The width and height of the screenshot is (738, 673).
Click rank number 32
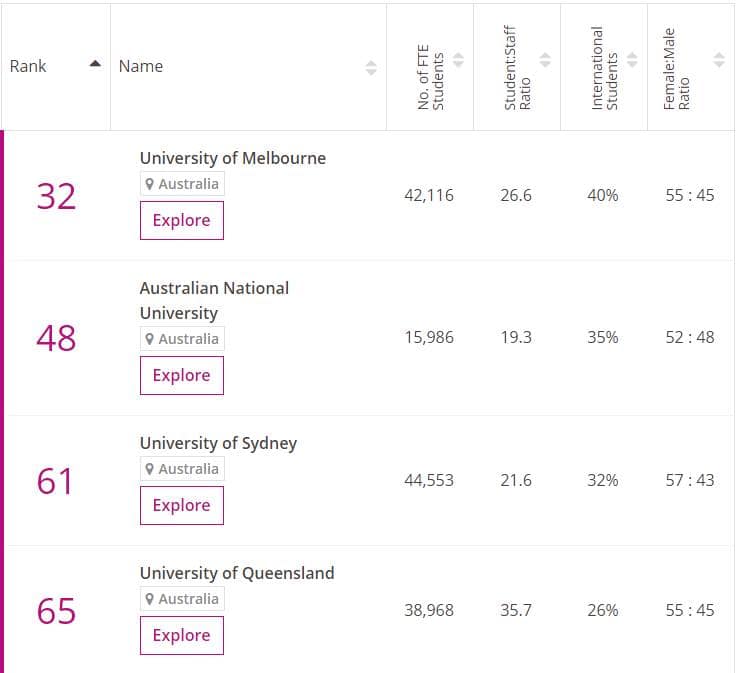[56, 196]
